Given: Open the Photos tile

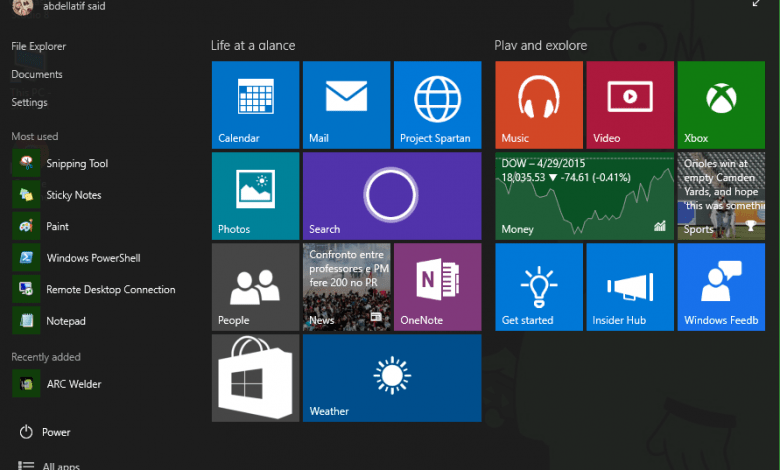Looking at the screenshot, I should click(255, 196).
